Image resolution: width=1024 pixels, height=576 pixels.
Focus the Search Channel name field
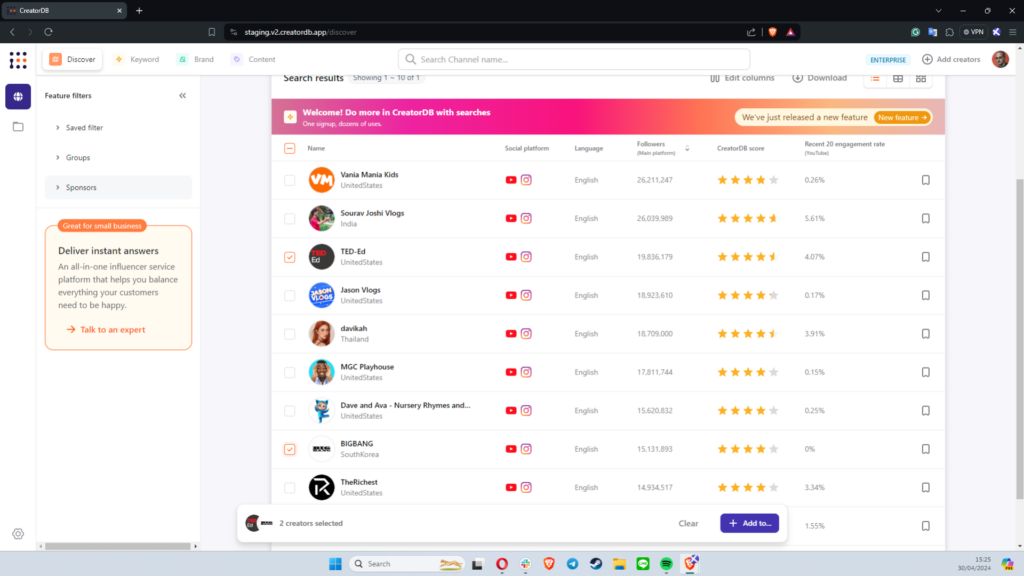click(573, 59)
